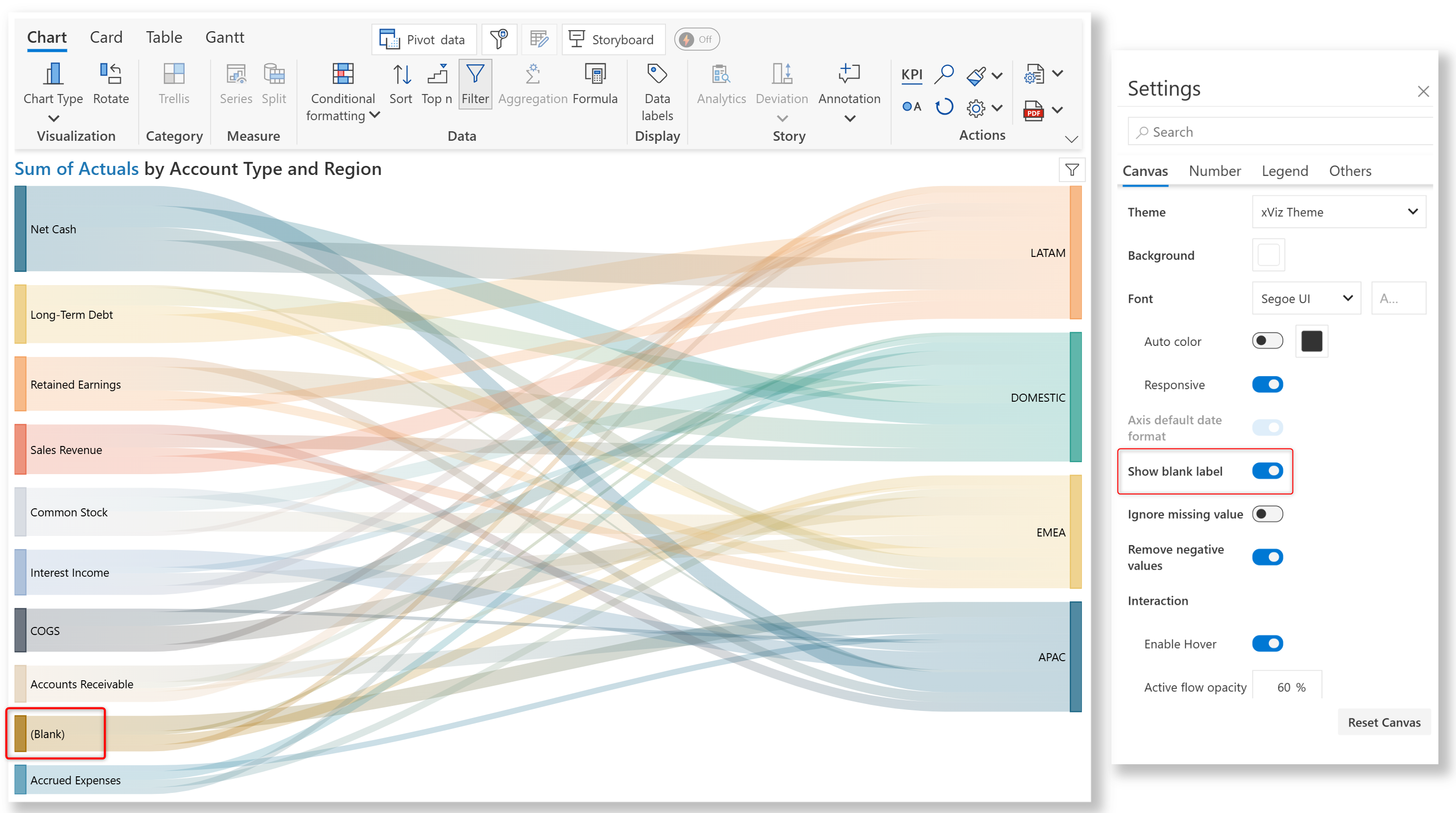This screenshot has width=1456, height=813.
Task: Open the Gantt tab
Action: 224,37
